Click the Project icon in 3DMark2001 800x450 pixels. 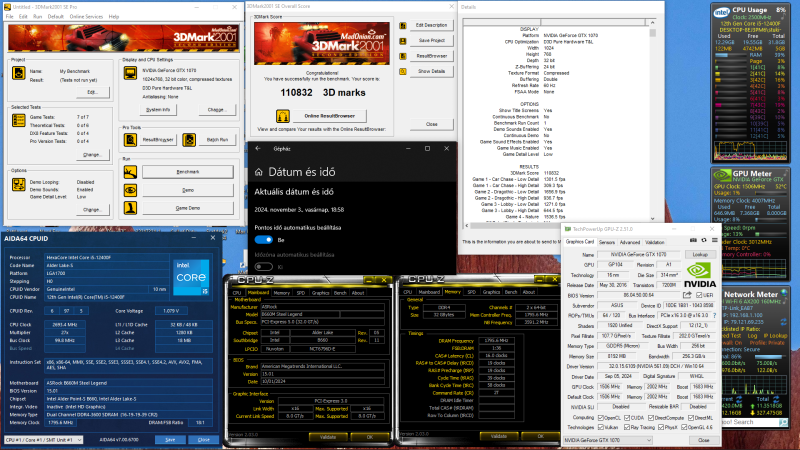pyautogui.click(x=19, y=73)
